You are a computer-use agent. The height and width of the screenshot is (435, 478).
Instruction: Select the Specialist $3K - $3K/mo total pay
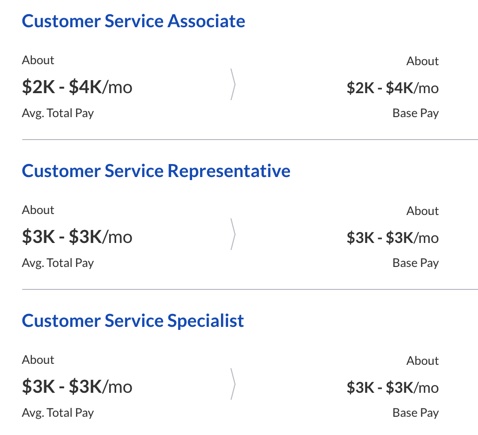pyautogui.click(x=77, y=386)
